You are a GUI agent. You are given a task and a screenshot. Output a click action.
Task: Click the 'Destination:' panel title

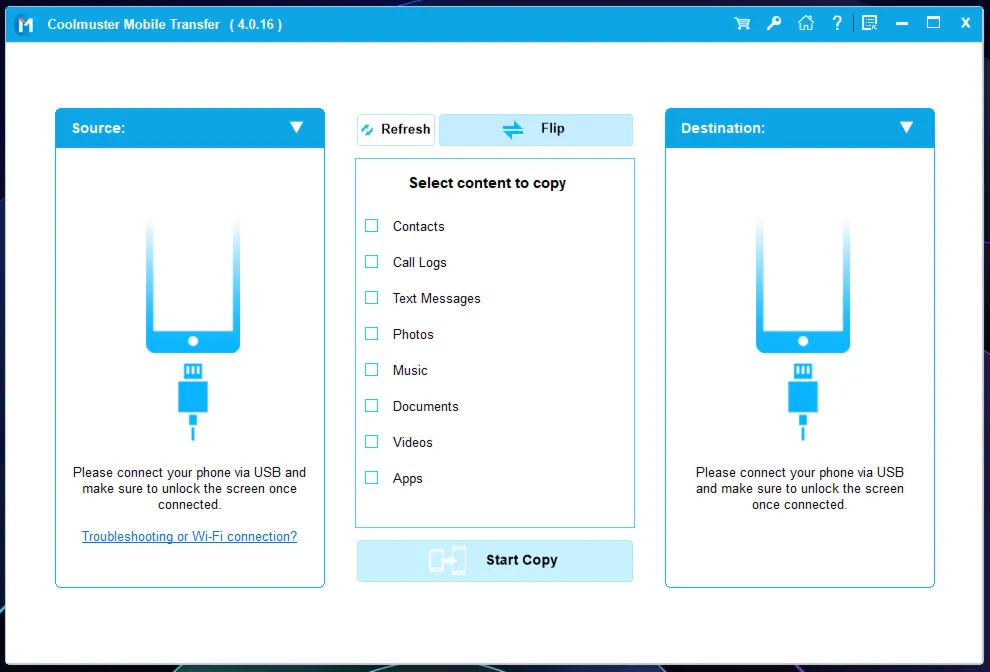[723, 128]
